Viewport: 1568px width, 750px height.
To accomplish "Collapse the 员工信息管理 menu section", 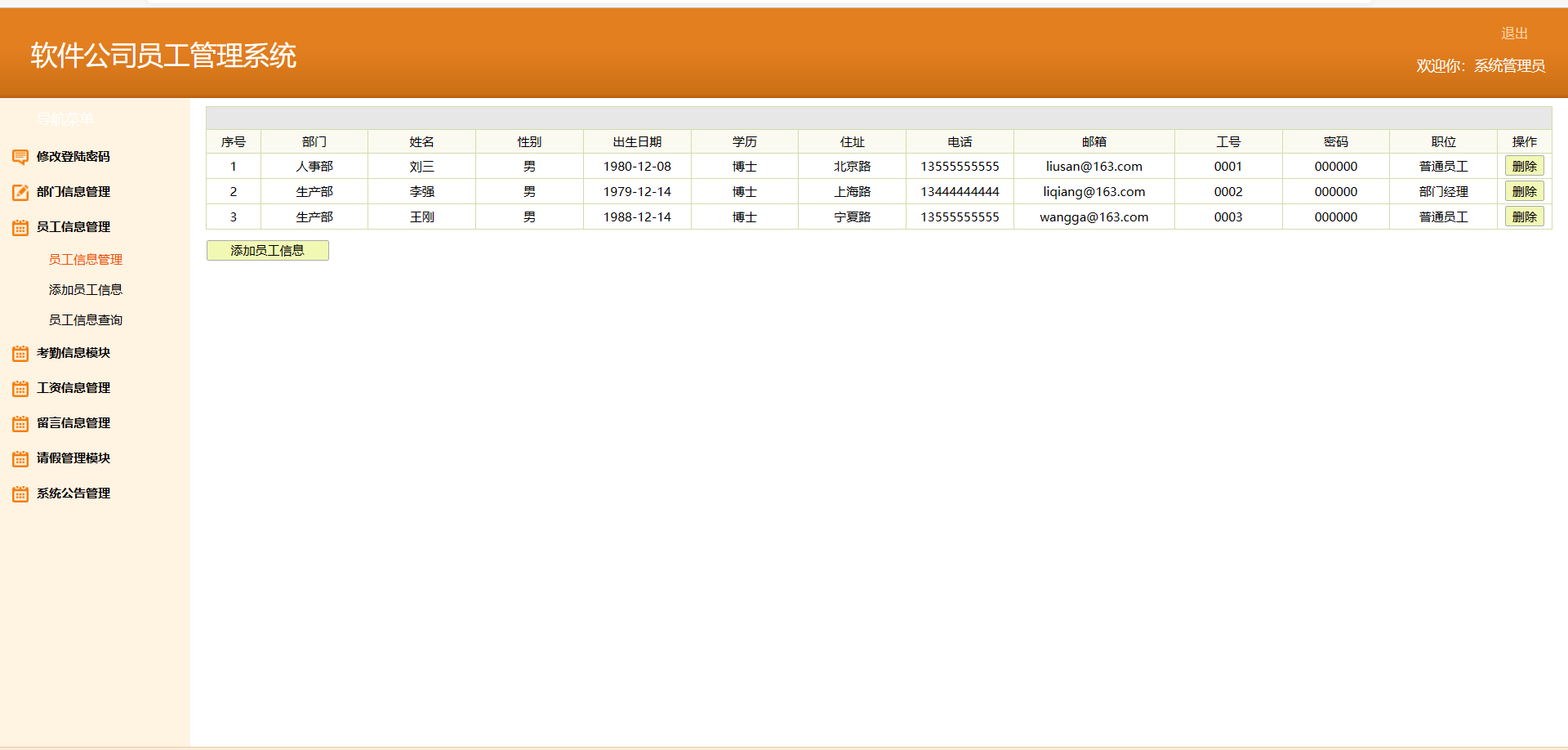I will (73, 226).
